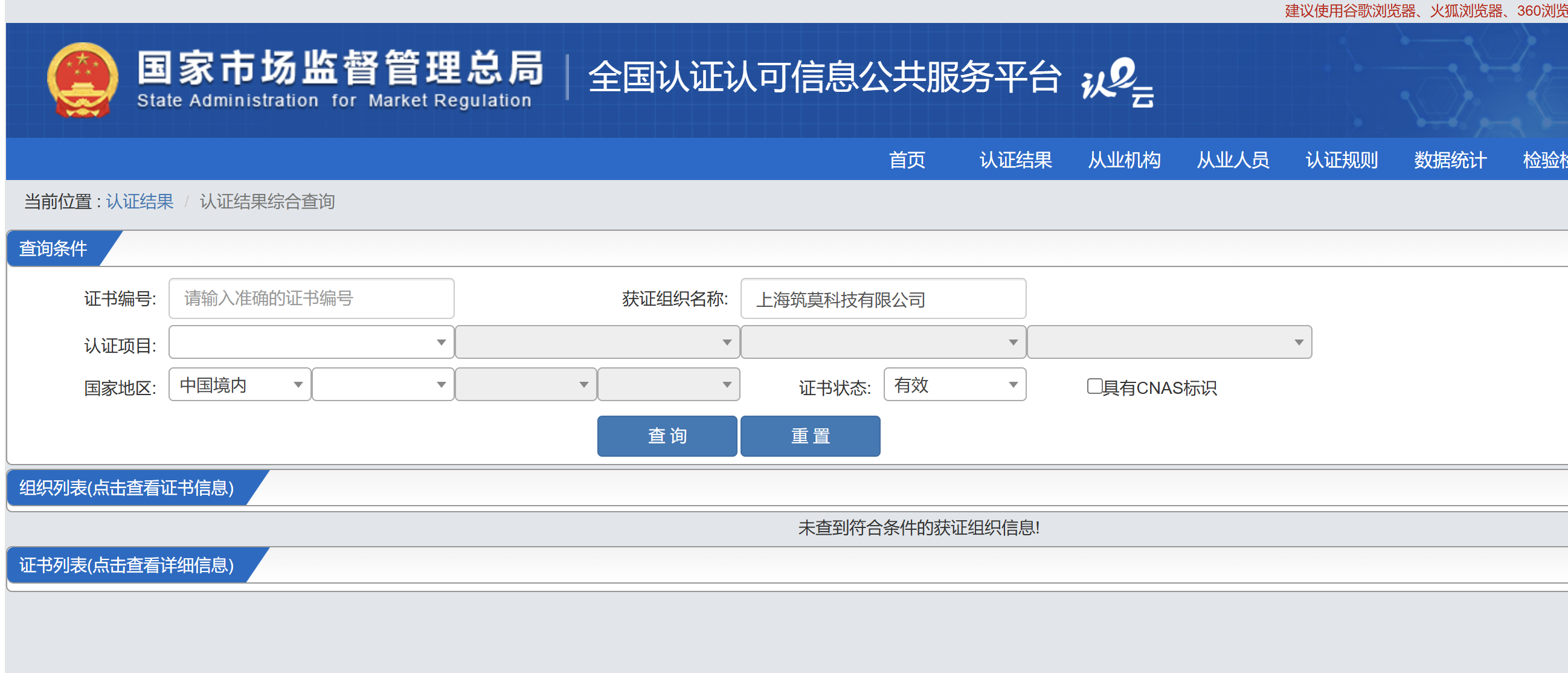The image size is (1568, 673).
Task: Click the national emblem logo
Action: pos(82,80)
